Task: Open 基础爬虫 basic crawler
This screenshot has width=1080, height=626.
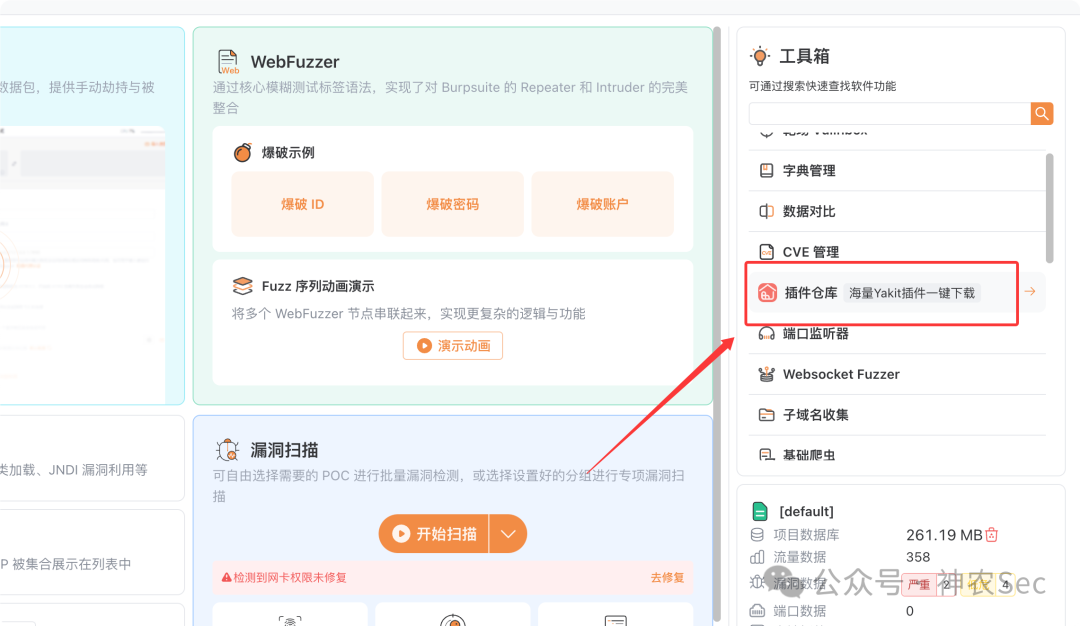Action: [897, 455]
